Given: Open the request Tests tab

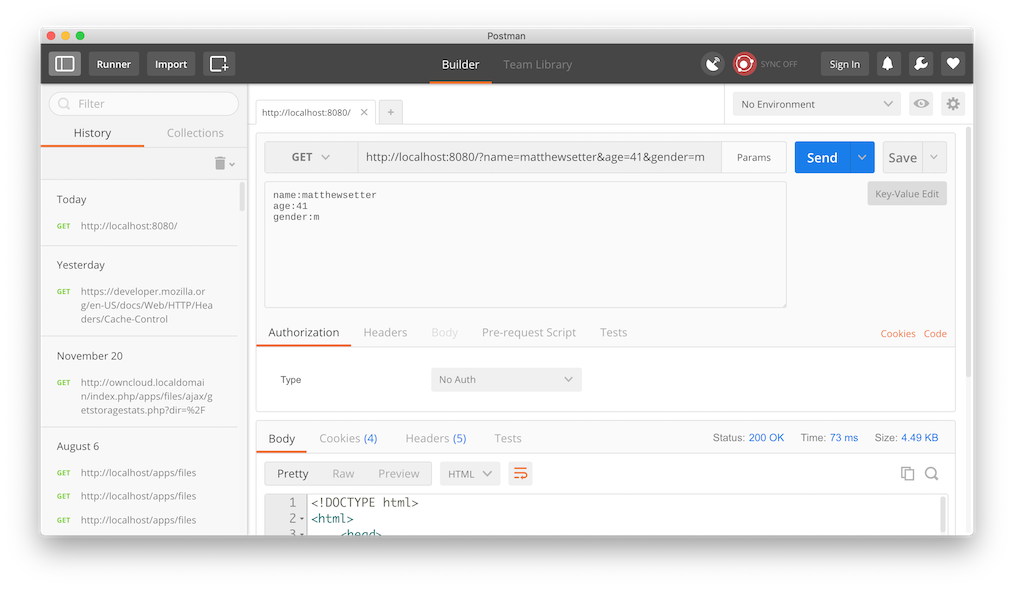Looking at the screenshot, I should tap(613, 332).
